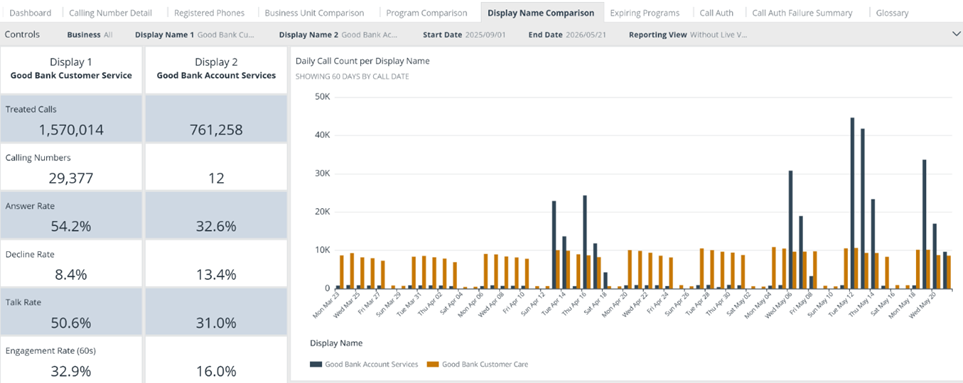Viewport: 963px width, 383px height.
Task: Select the Display Name Comparison tab
Action: pyautogui.click(x=541, y=12)
